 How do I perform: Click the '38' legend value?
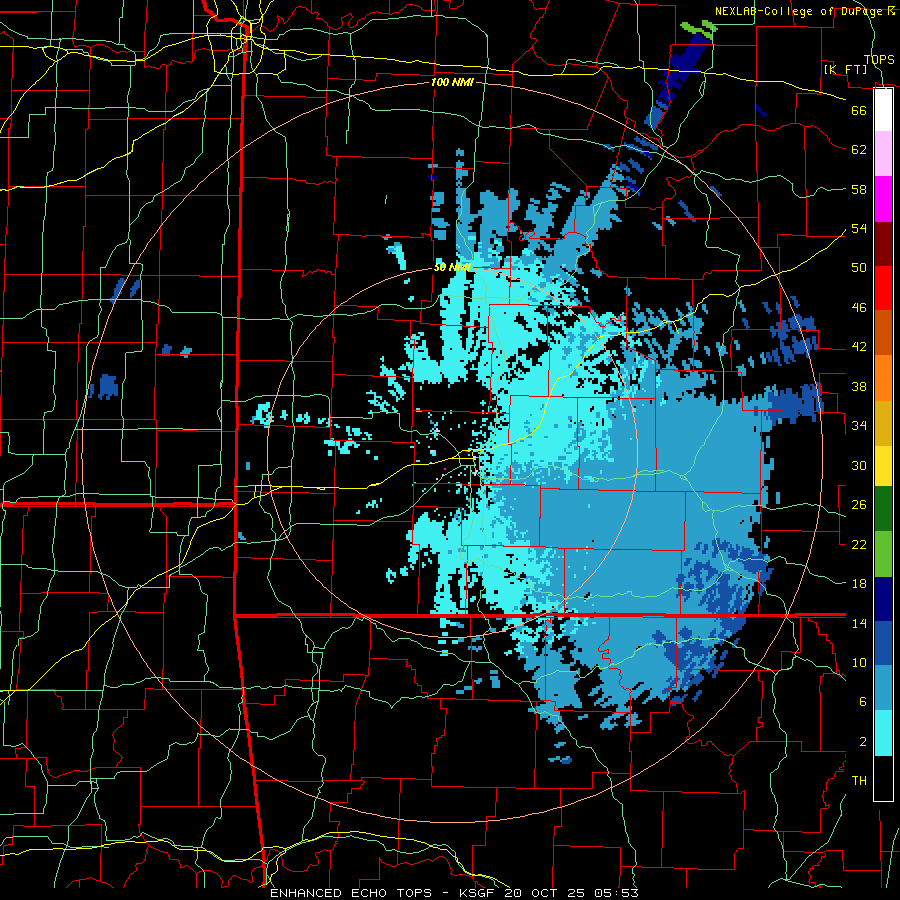pyautogui.click(x=859, y=386)
